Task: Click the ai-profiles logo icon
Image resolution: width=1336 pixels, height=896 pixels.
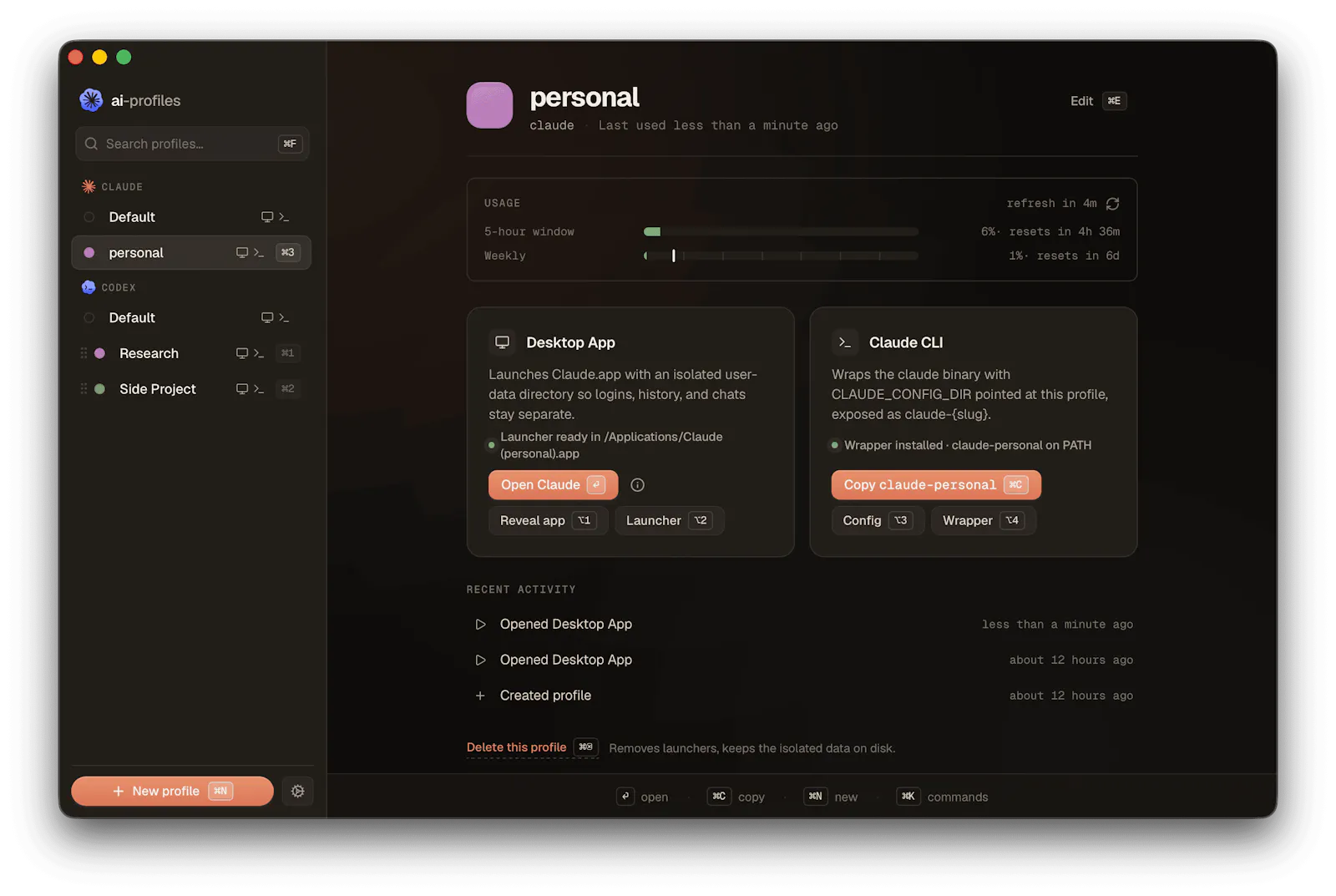Action: 90,100
